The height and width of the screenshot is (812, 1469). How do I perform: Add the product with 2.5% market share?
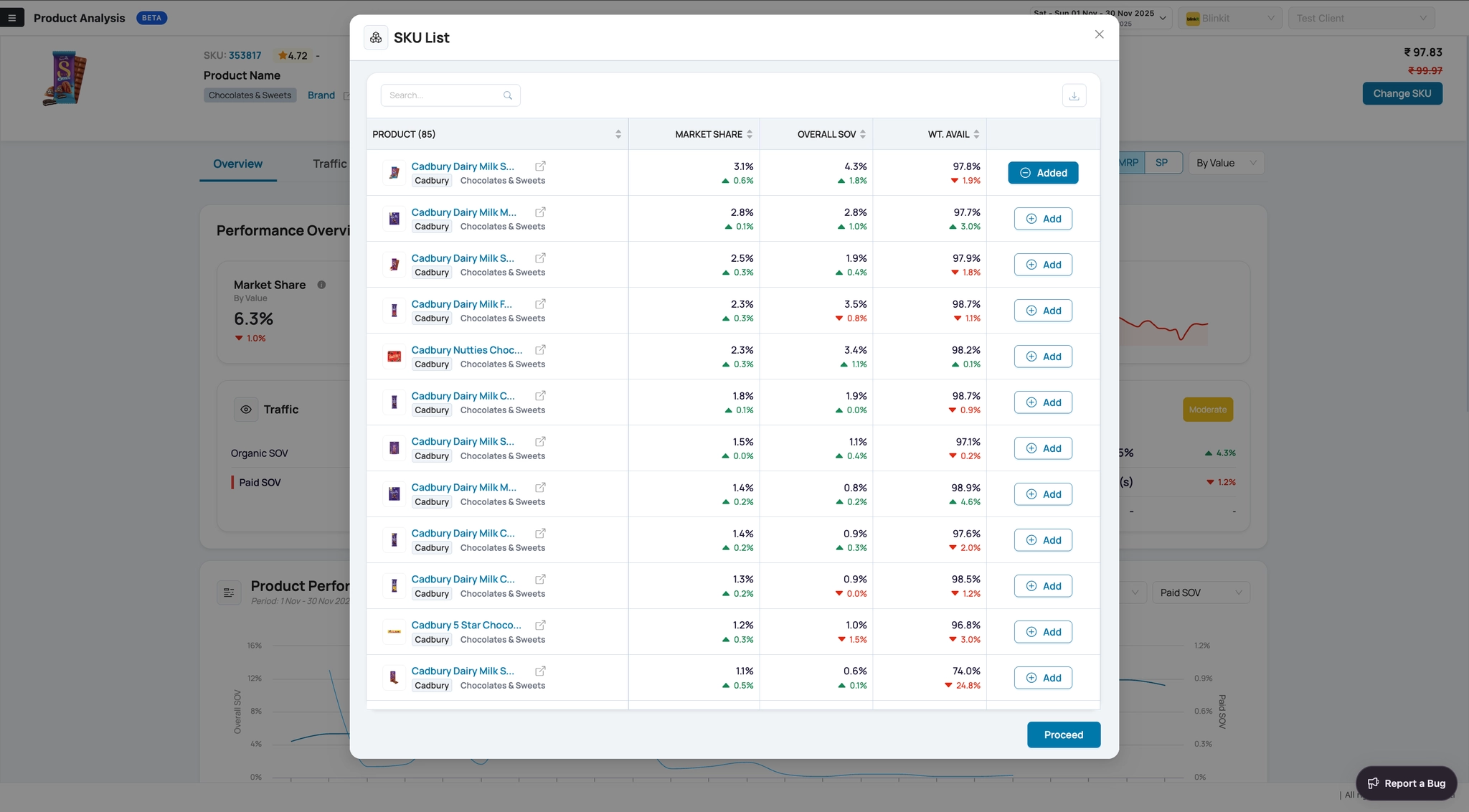(x=1043, y=265)
